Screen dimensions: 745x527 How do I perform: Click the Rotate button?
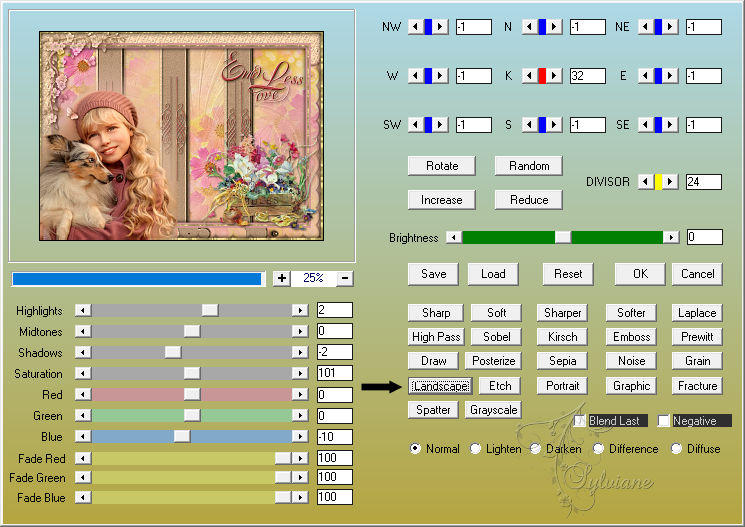pos(442,166)
